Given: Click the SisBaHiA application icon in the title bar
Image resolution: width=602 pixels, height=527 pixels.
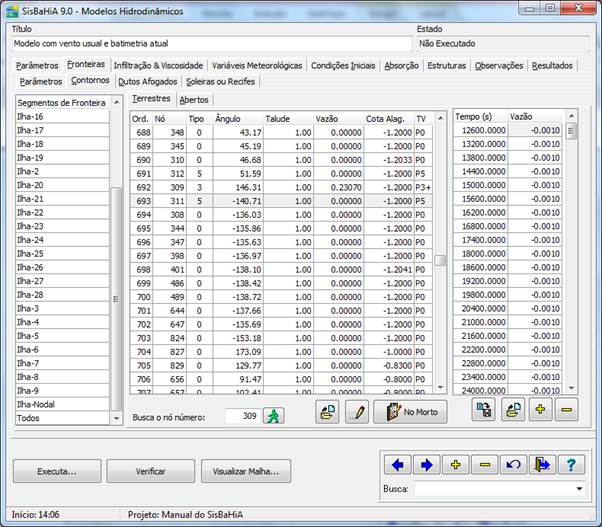Looking at the screenshot, I should tap(12, 11).
